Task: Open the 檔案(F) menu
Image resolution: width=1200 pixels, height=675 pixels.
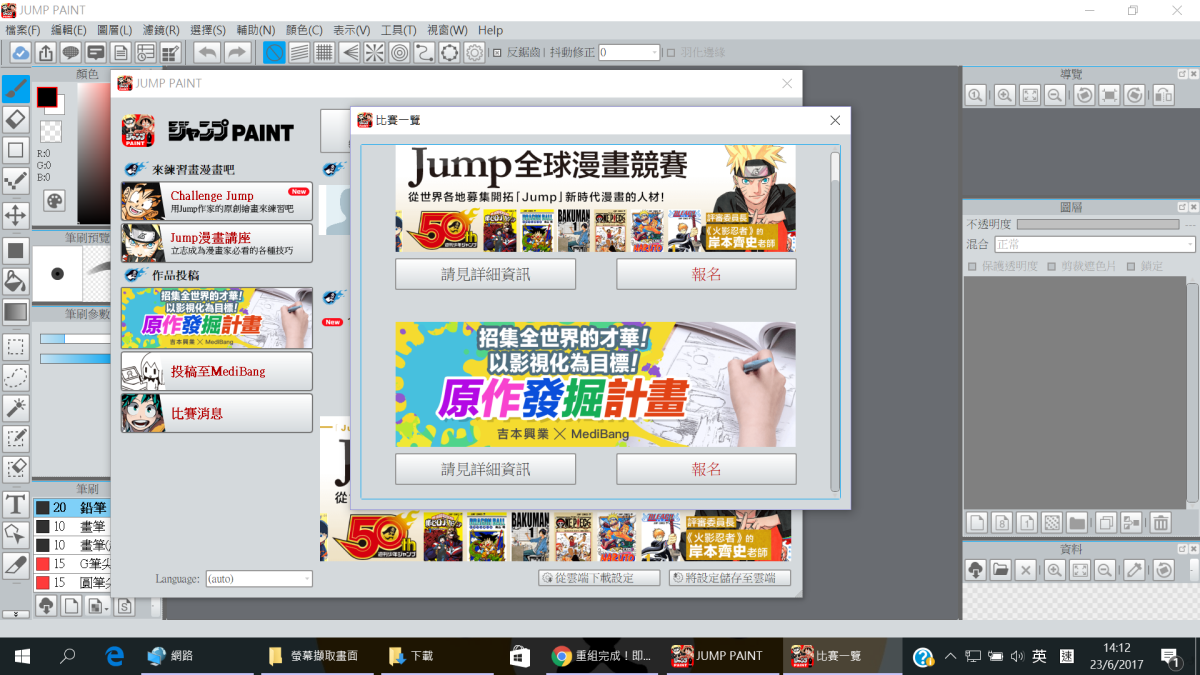Action: tap(23, 30)
